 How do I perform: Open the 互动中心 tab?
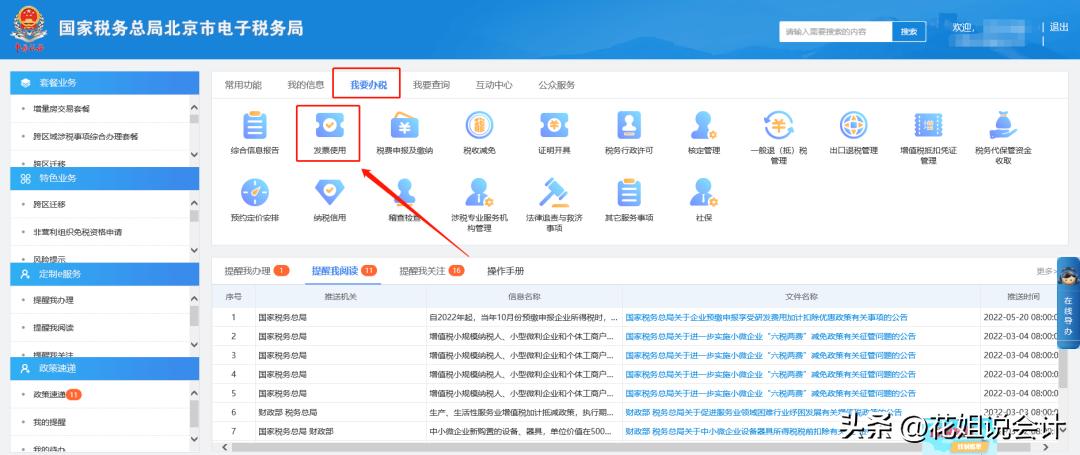[x=494, y=85]
